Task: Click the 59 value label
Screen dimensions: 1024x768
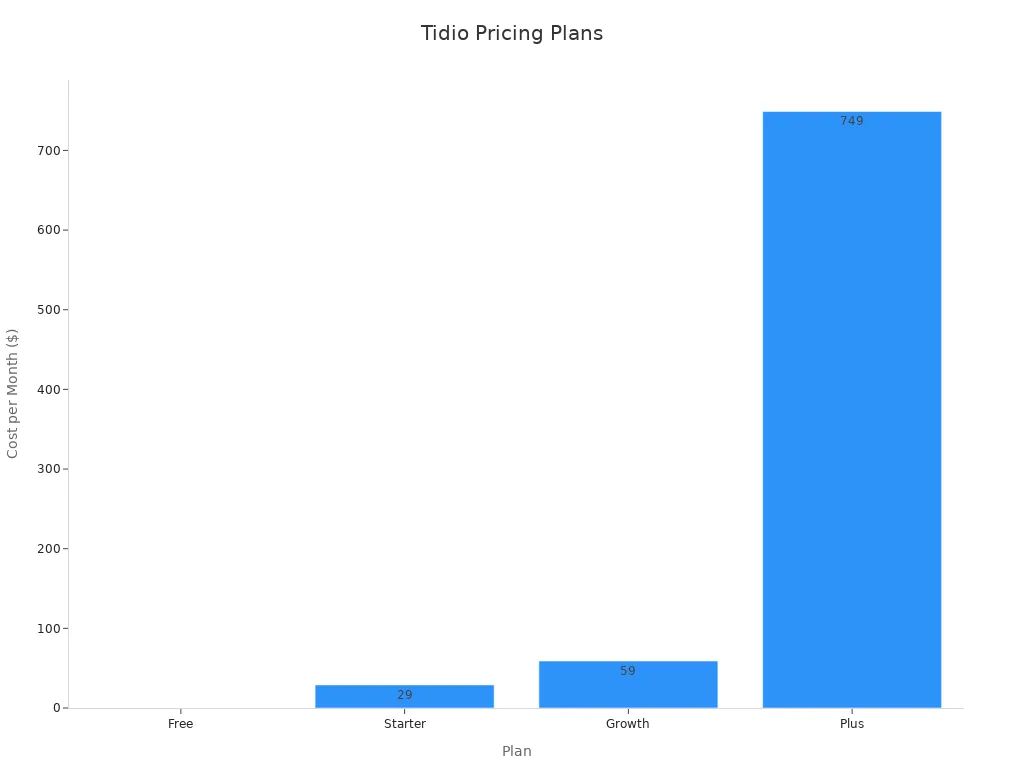Action: coord(627,671)
